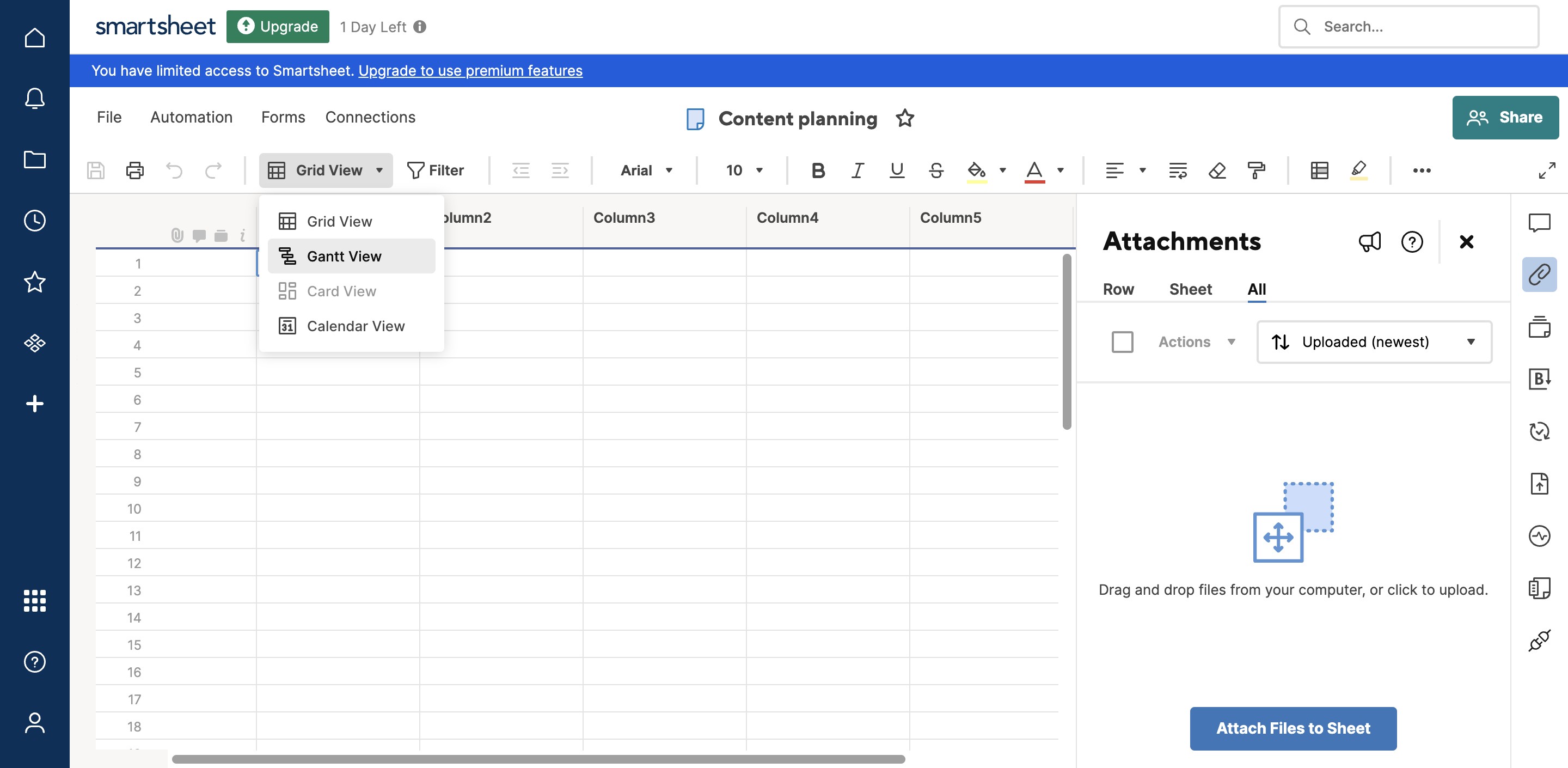Click Upgrade to use premium features link

pyautogui.click(x=470, y=71)
